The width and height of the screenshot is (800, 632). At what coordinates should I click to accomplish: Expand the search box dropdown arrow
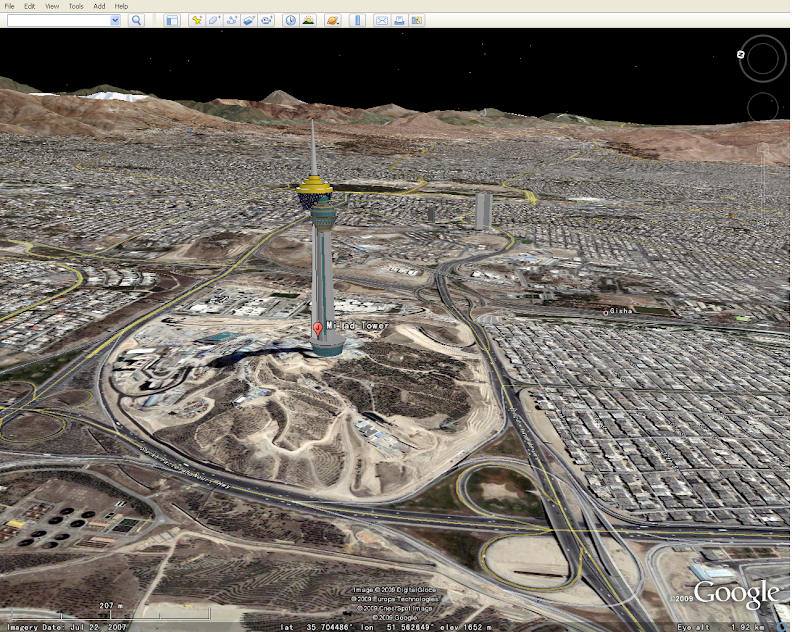pos(115,20)
